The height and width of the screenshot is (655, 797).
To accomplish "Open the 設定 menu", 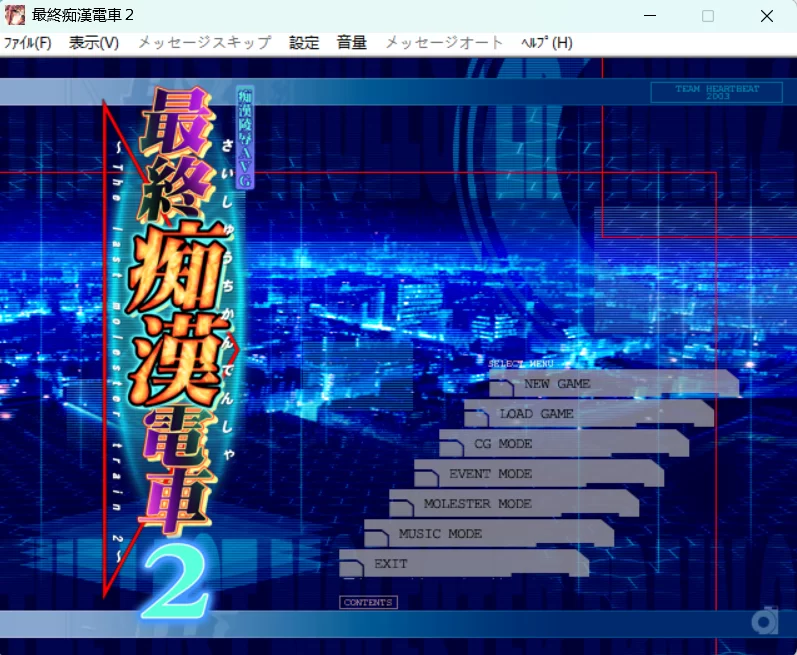I will click(x=304, y=43).
